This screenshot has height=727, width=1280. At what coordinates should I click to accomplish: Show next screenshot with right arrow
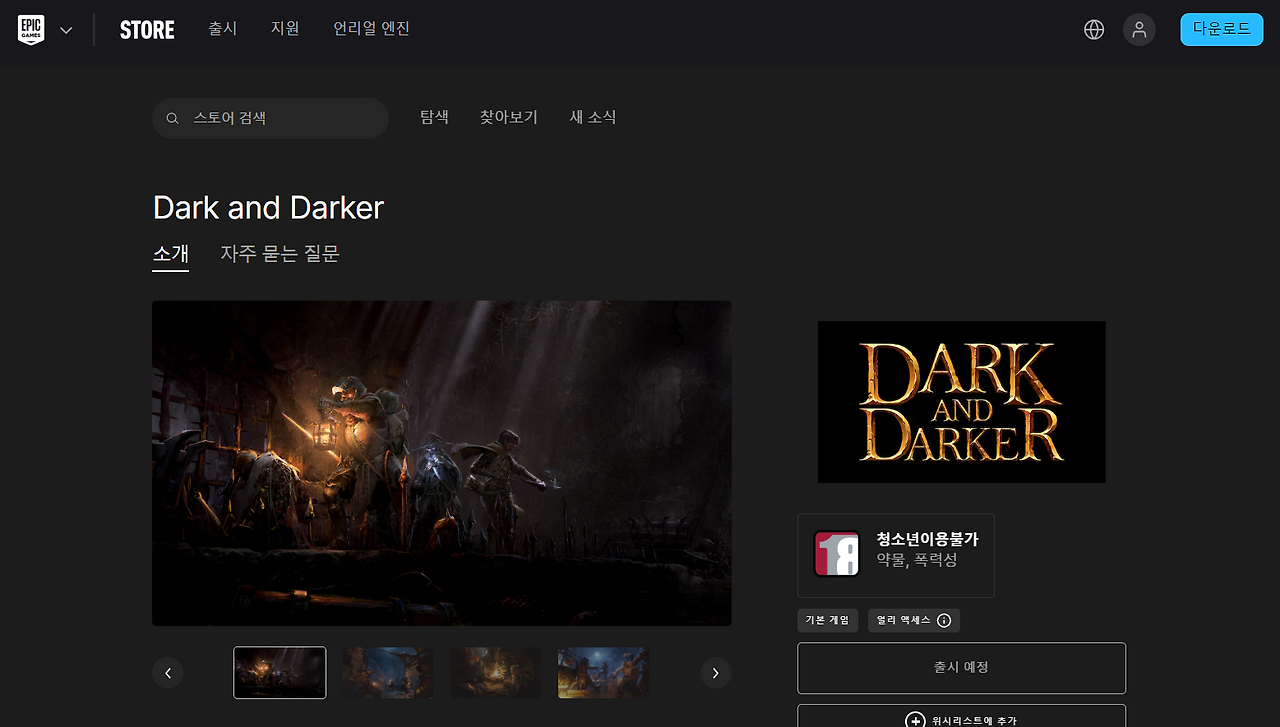point(715,673)
